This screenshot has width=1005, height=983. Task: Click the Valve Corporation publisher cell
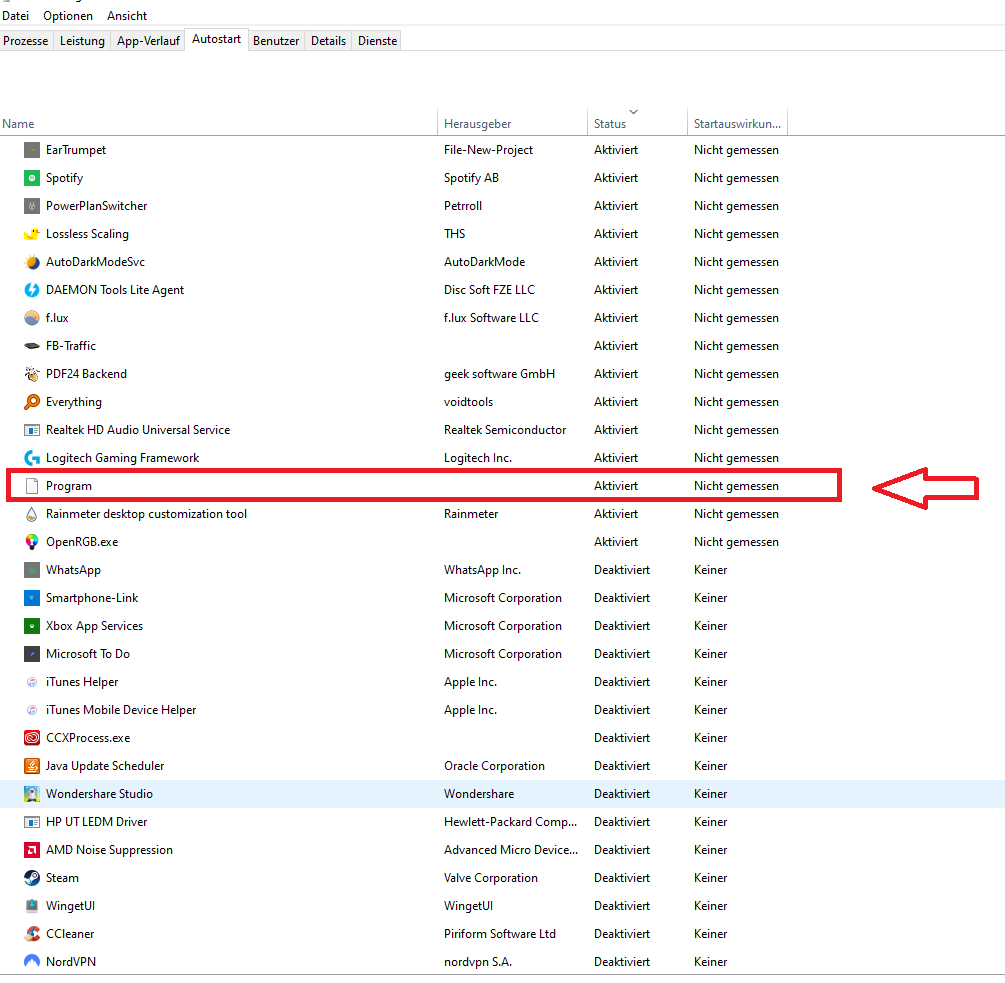point(491,878)
